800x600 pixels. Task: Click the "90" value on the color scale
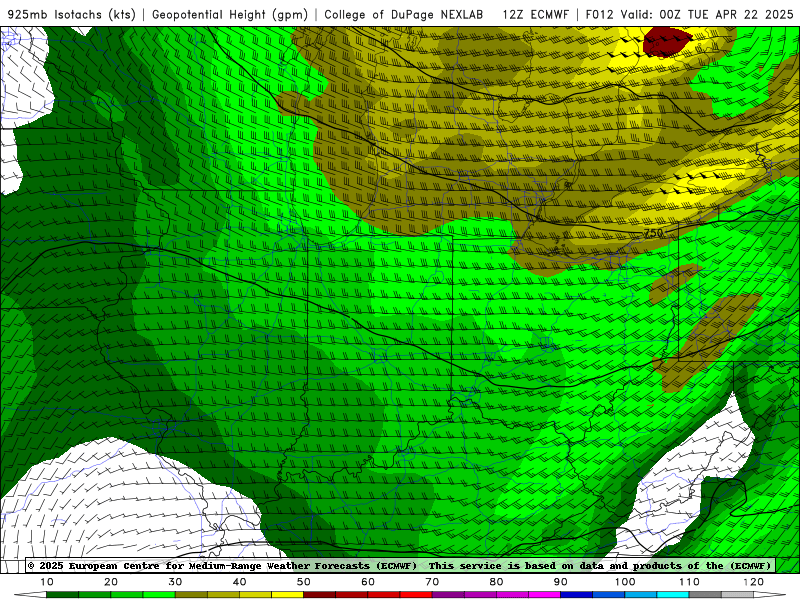pos(561,582)
